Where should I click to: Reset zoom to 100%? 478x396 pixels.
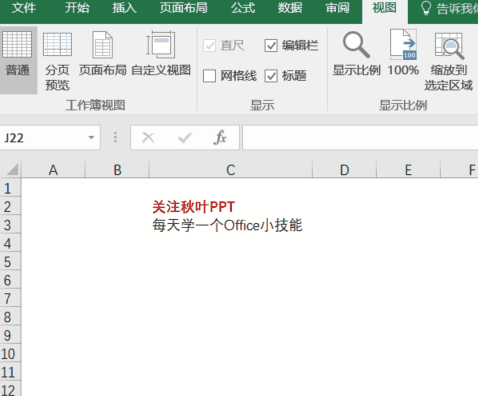pos(403,53)
